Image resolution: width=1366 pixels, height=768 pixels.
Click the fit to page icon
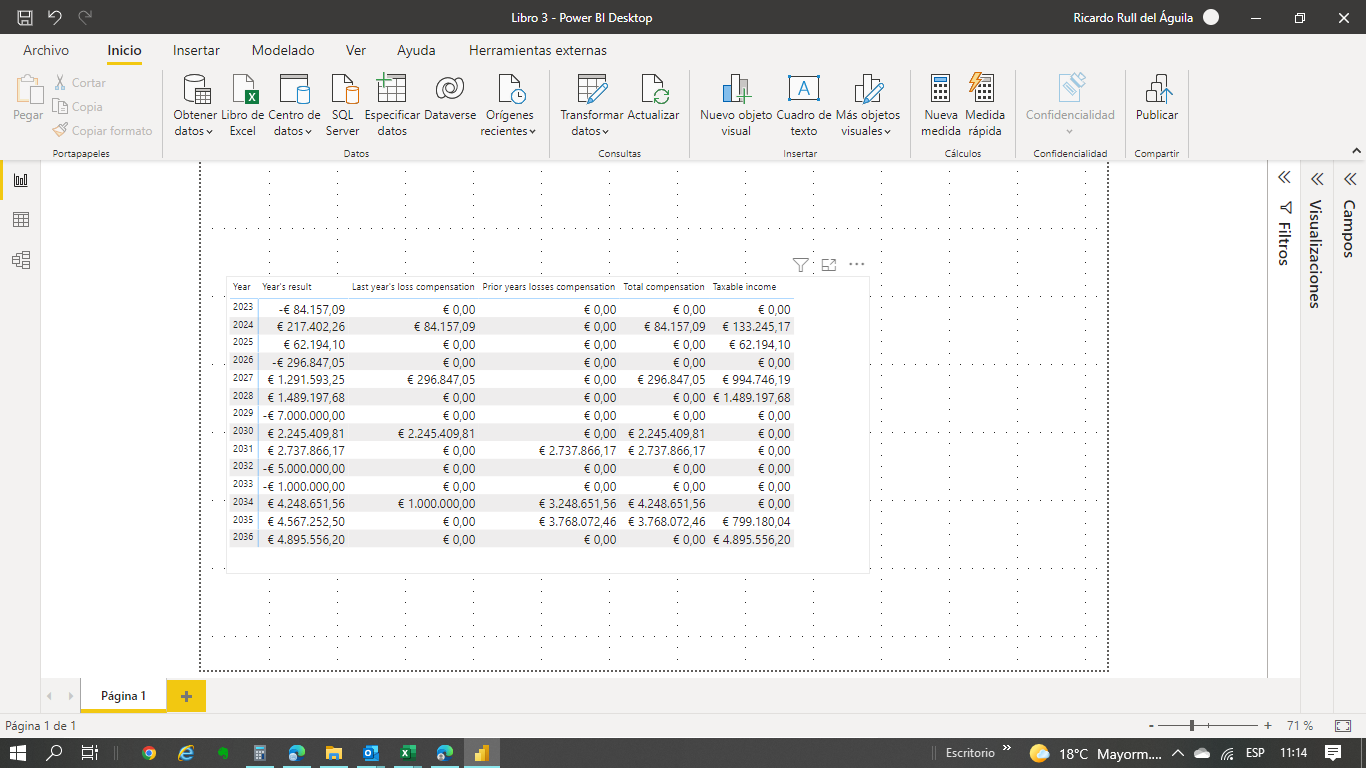pyautogui.click(x=1343, y=726)
